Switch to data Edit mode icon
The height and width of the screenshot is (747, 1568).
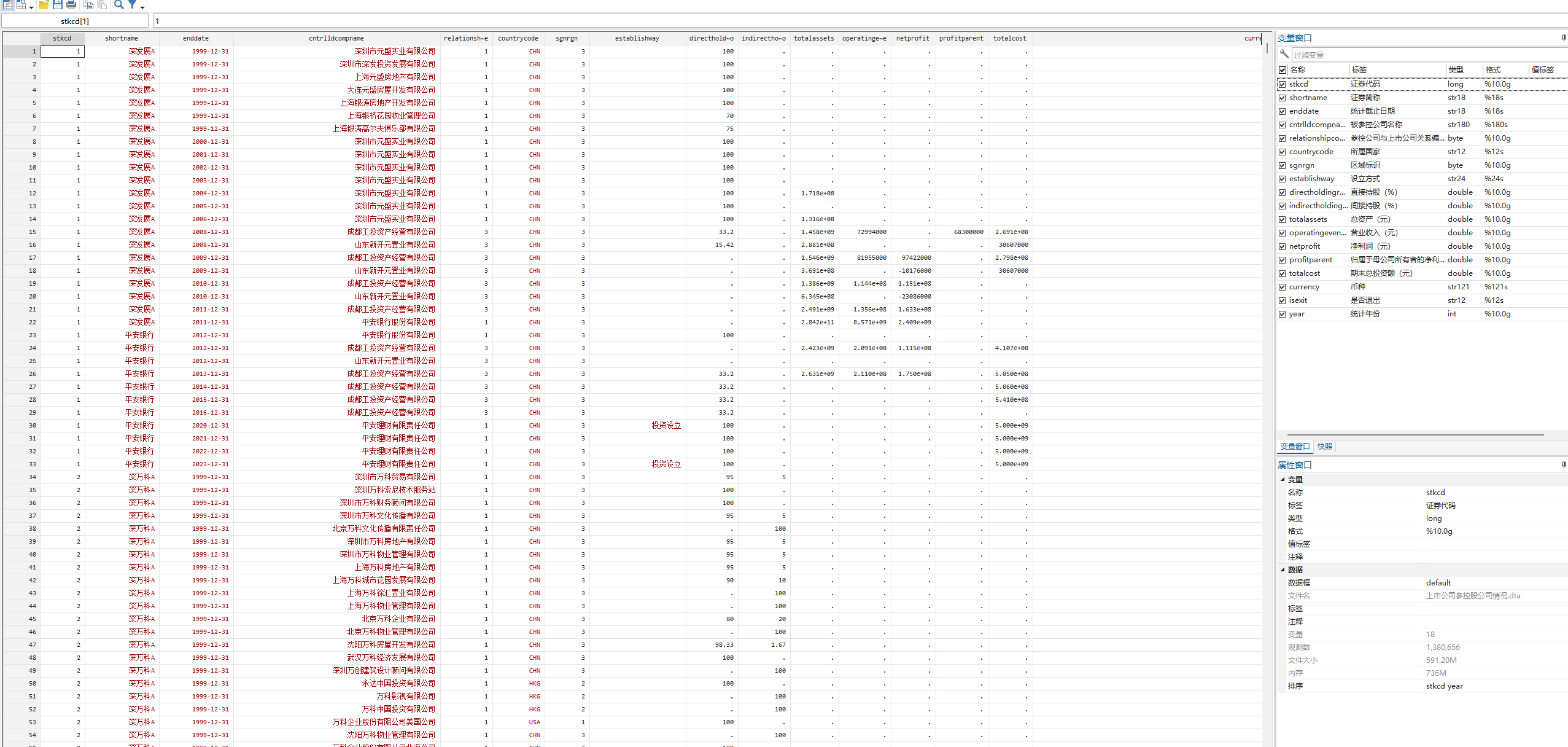click(x=8, y=5)
